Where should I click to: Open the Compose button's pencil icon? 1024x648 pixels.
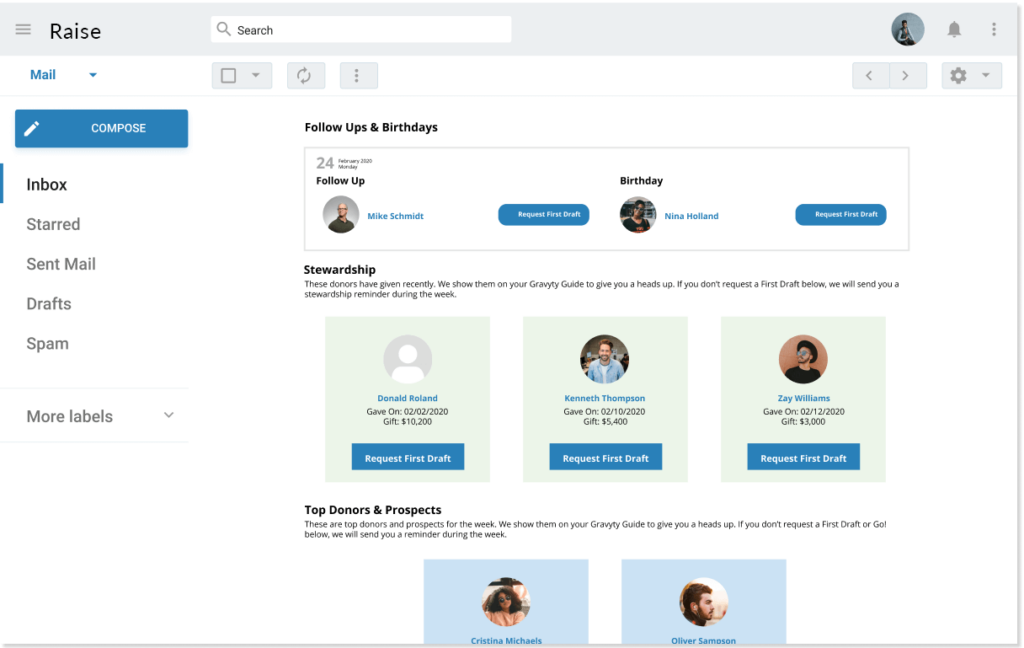pos(33,128)
